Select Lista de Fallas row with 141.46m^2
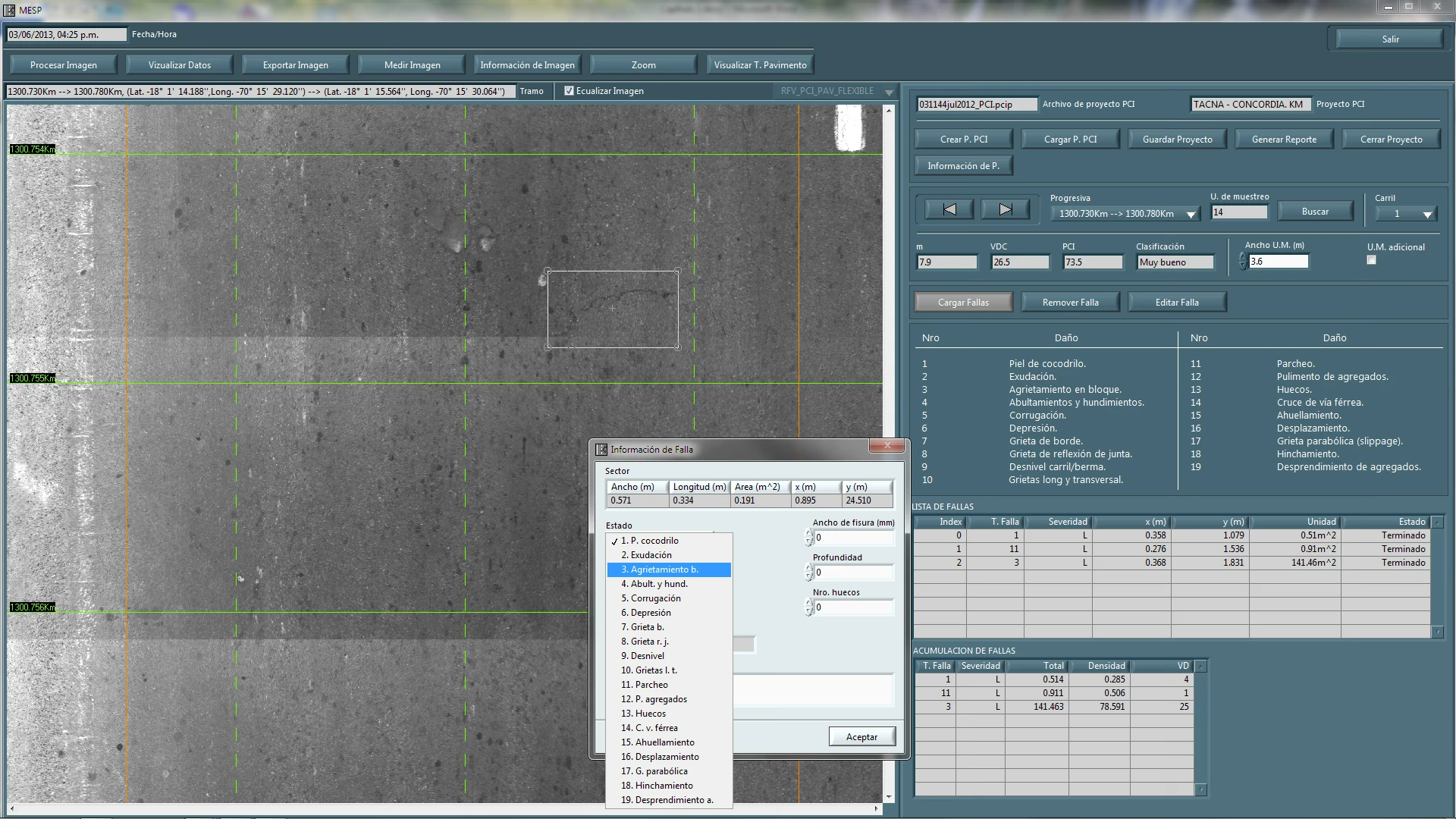This screenshot has width=1456, height=819. [x=1172, y=563]
